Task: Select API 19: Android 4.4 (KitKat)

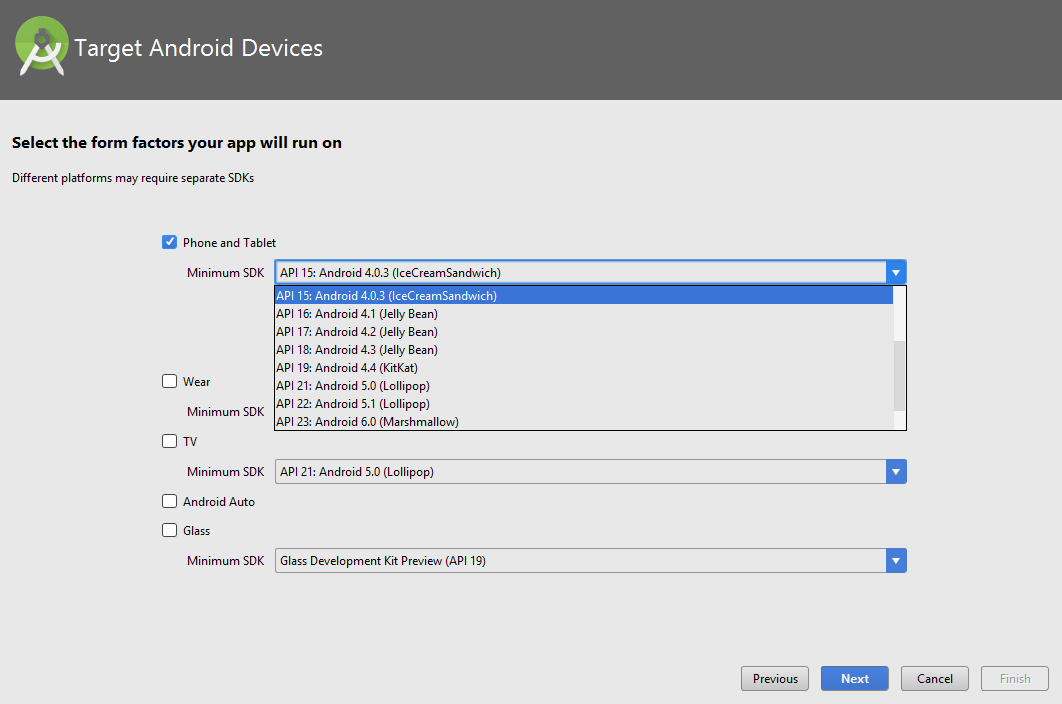Action: 584,367
